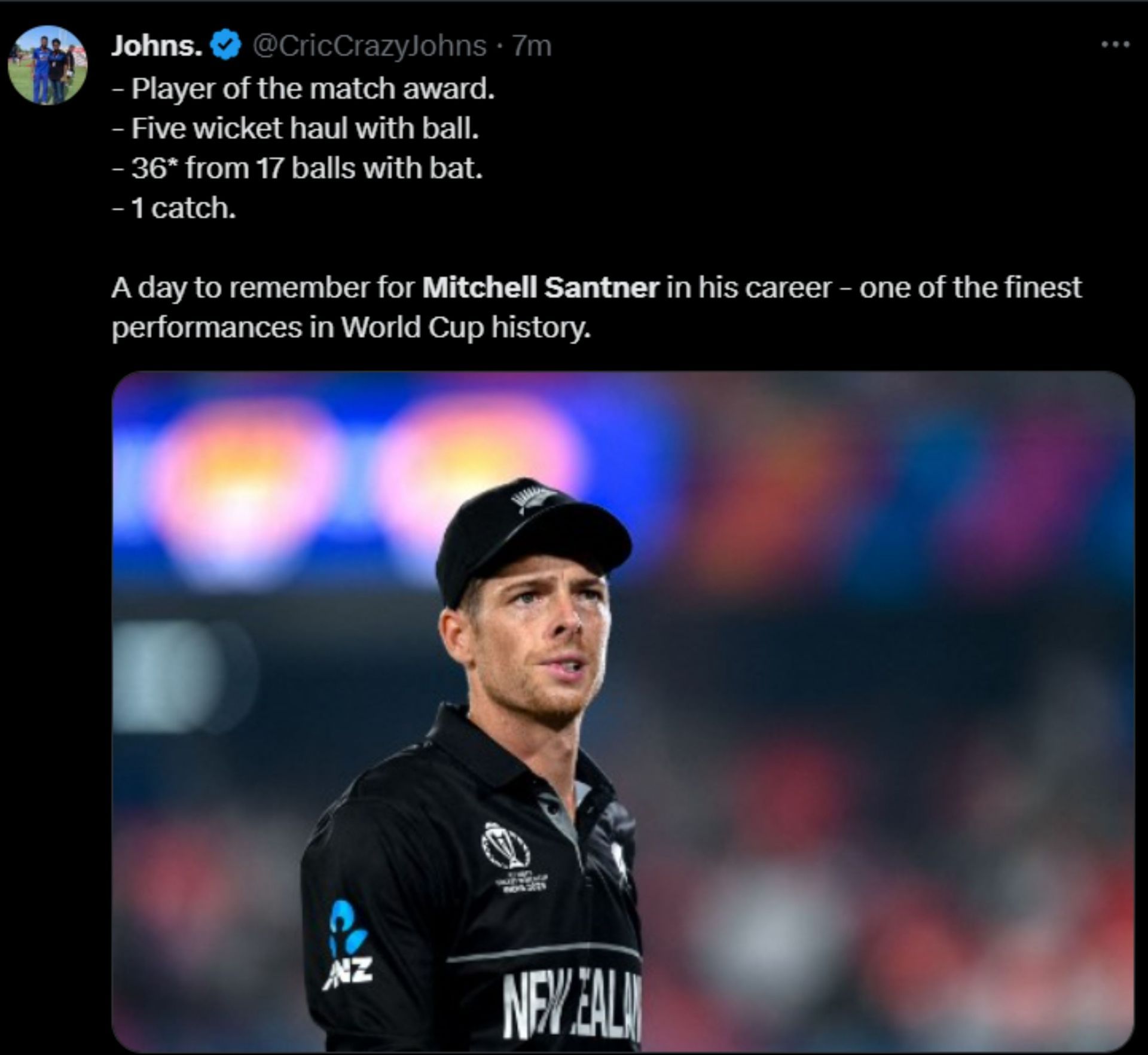Click the "NEW ZEALAND" lettering on the jersey

571,1005
